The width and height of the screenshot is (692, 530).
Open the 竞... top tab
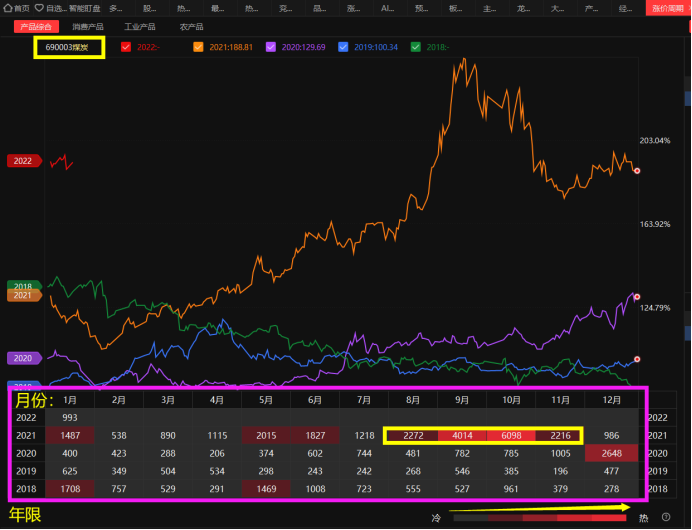(x=286, y=8)
